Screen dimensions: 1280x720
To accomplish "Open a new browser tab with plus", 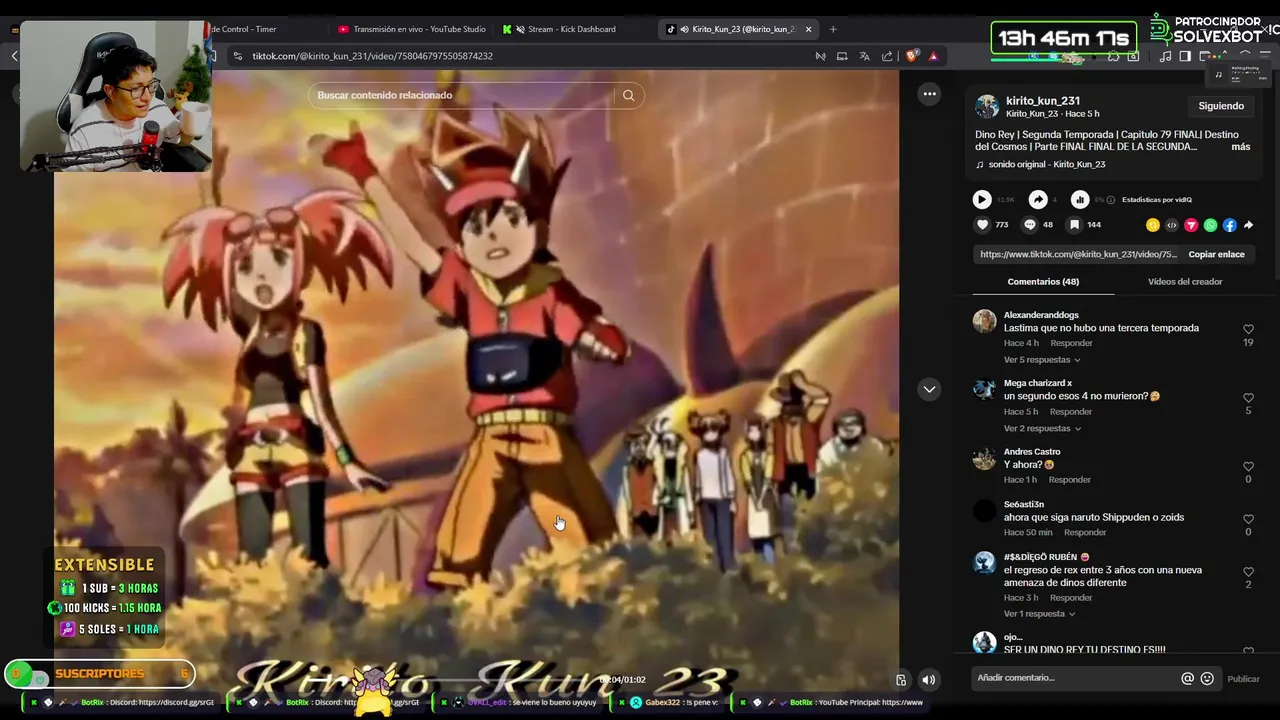I will click(833, 29).
